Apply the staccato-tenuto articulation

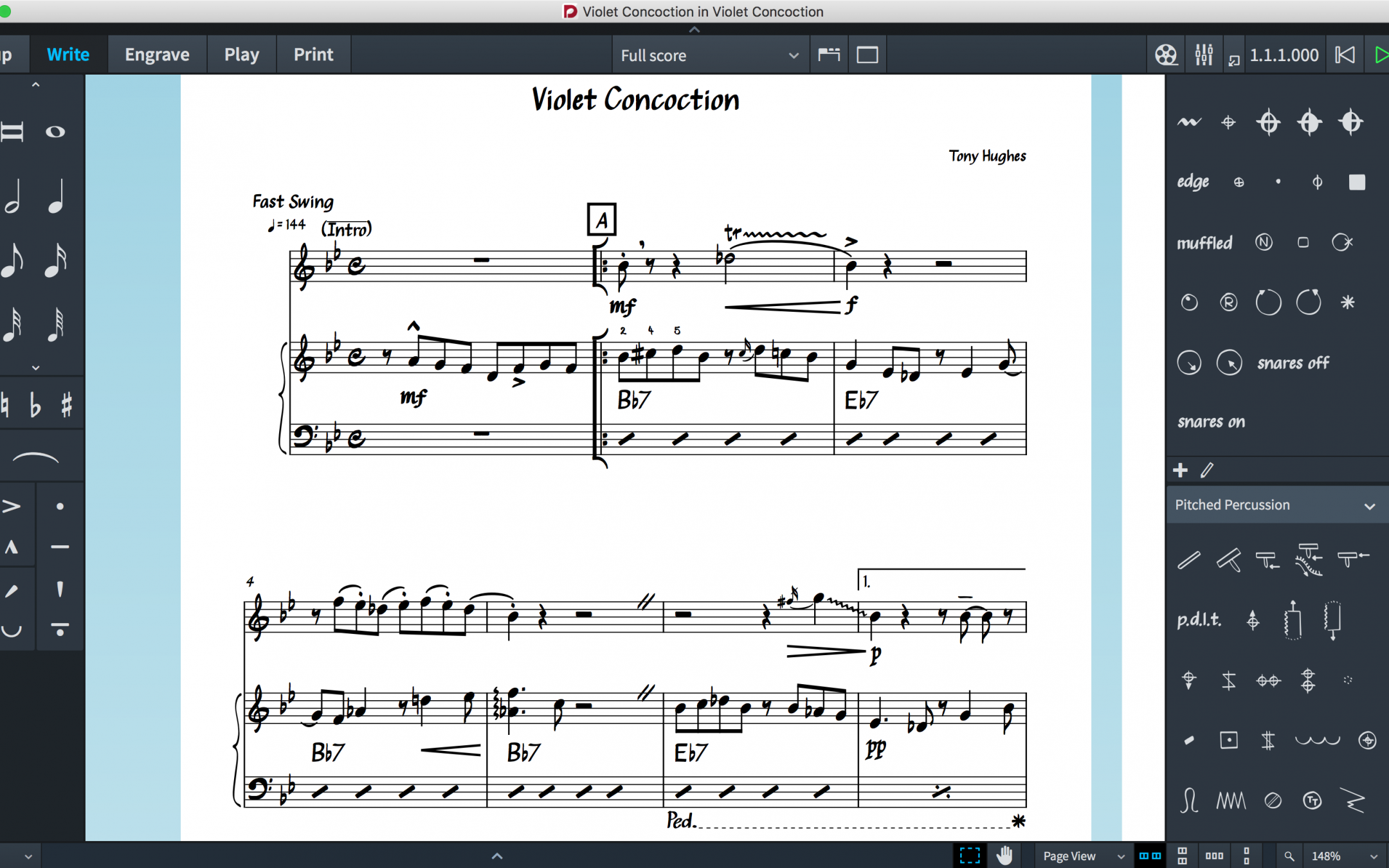coord(60,628)
